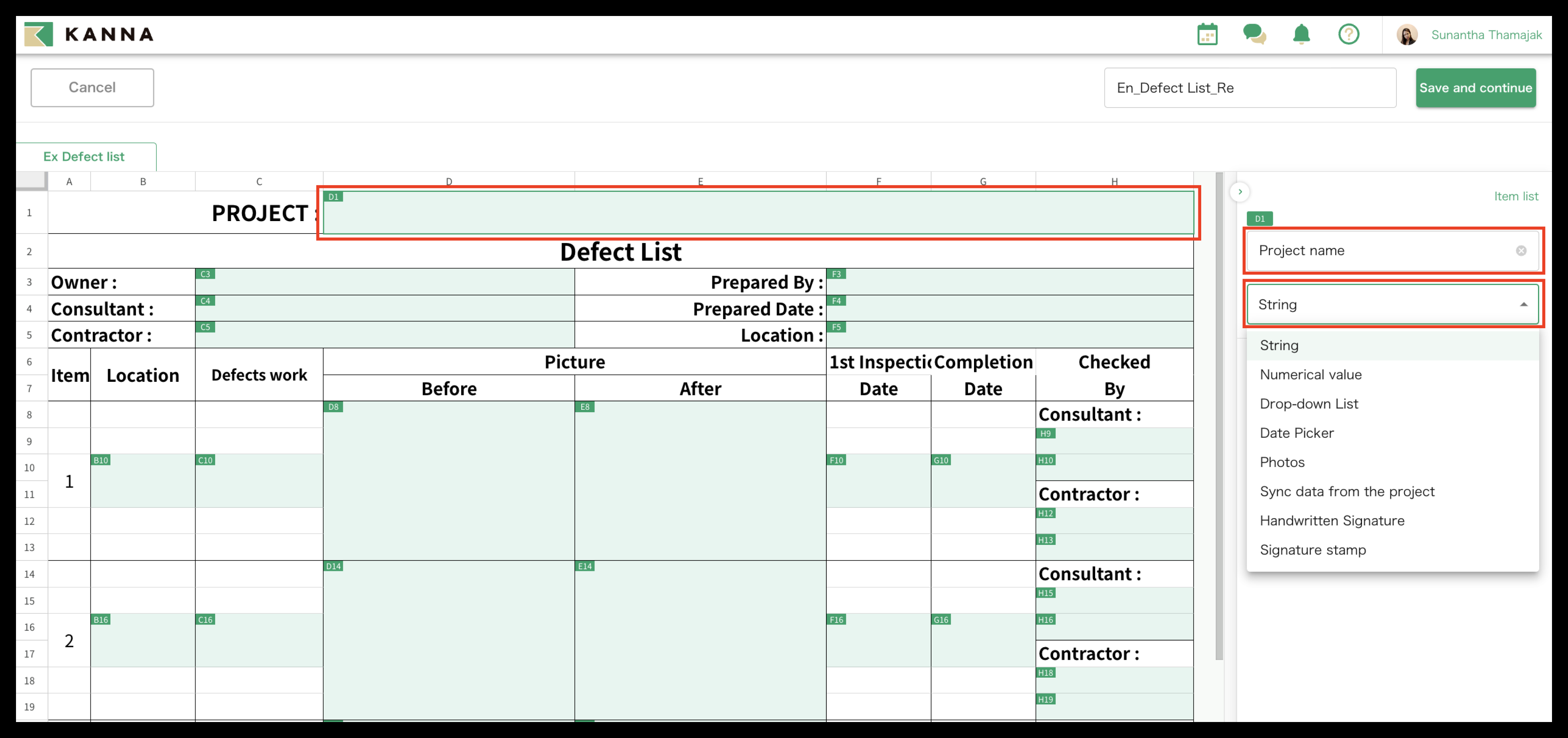Open the Item list link

coord(1516,197)
